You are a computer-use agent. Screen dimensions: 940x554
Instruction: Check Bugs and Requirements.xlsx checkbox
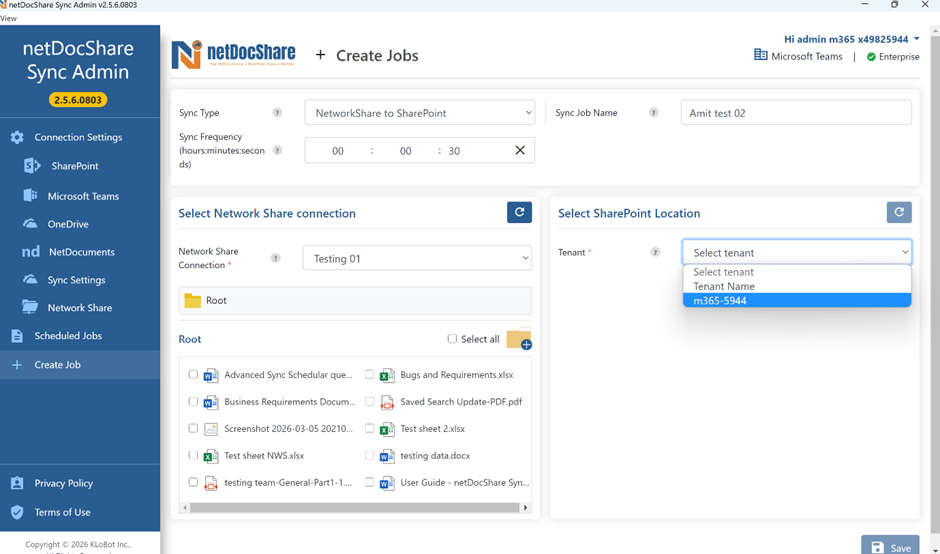[369, 374]
